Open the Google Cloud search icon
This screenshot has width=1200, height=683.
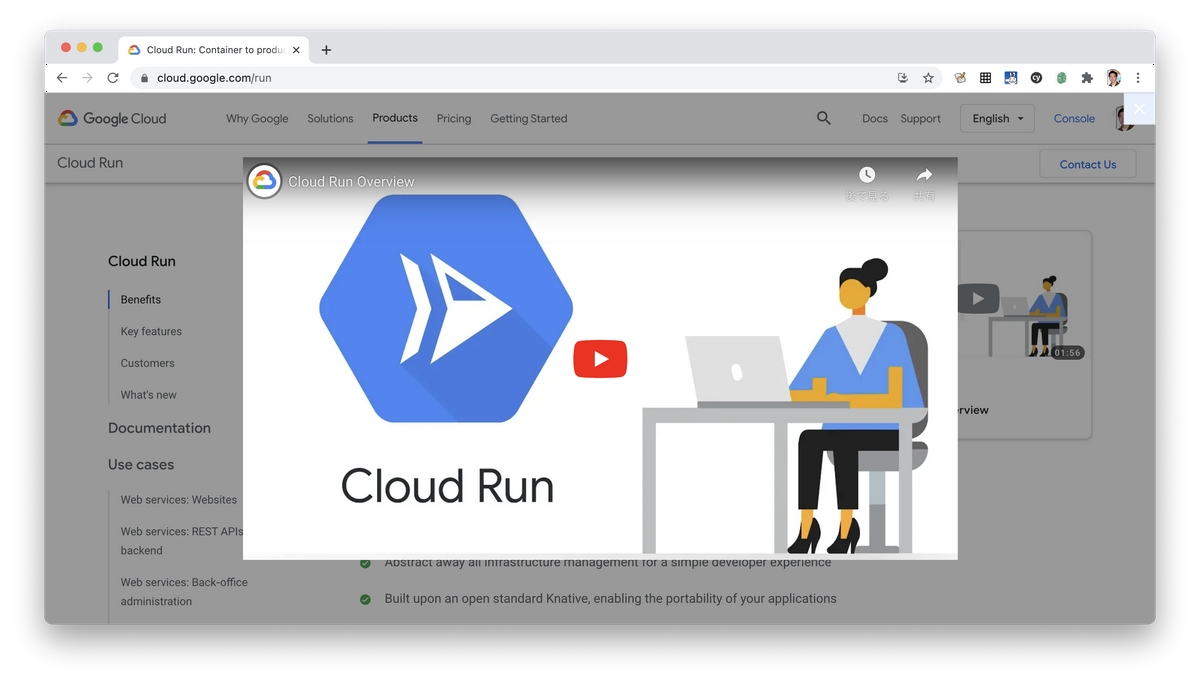click(x=824, y=118)
